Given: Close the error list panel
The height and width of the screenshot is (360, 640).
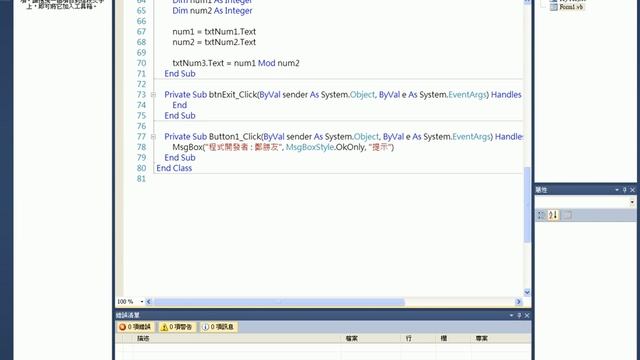Looking at the screenshot, I should click(x=527, y=316).
